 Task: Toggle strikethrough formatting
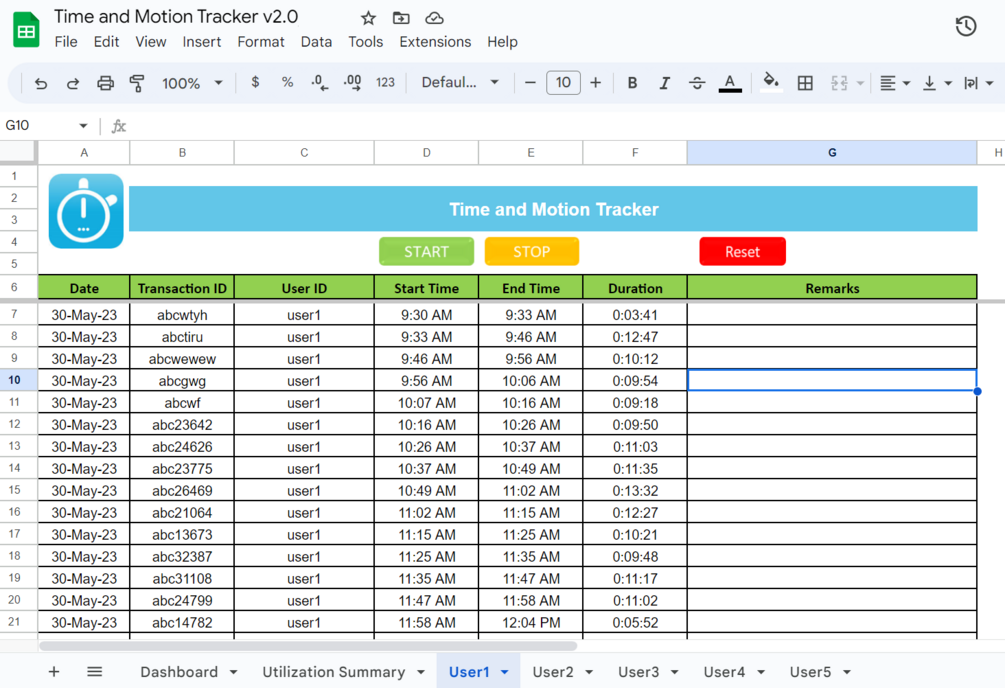697,83
